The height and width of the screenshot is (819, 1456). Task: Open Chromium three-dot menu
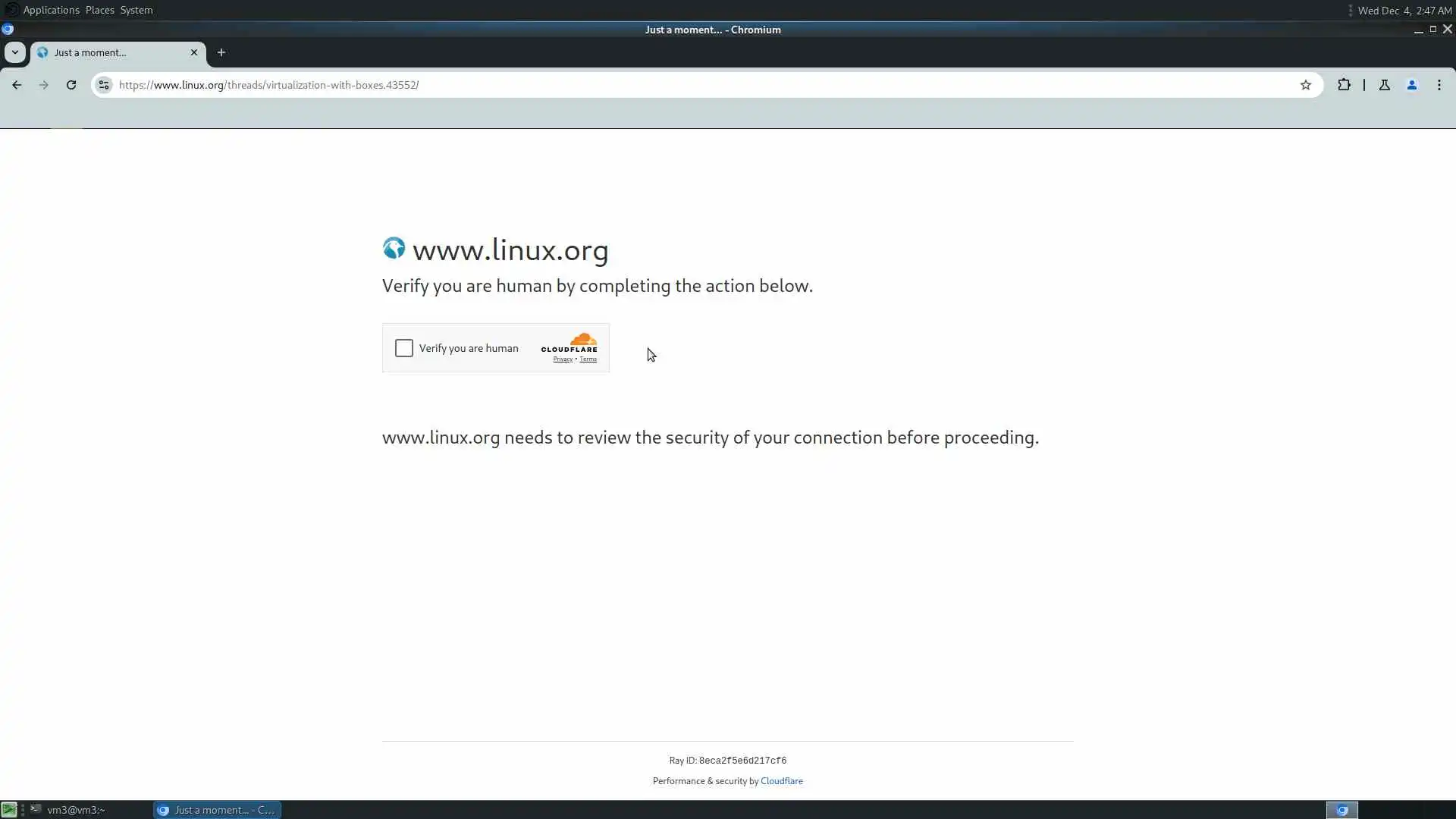pos(1439,85)
